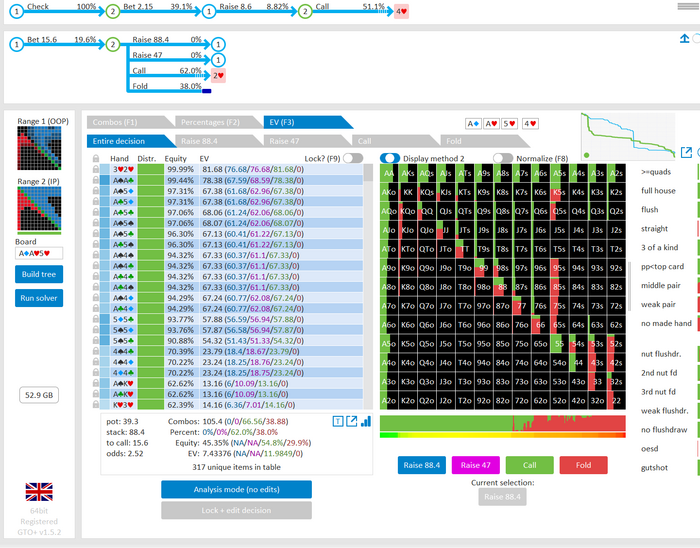Enable the Normalize (F8) toggle
This screenshot has width=700, height=548.
(x=503, y=158)
